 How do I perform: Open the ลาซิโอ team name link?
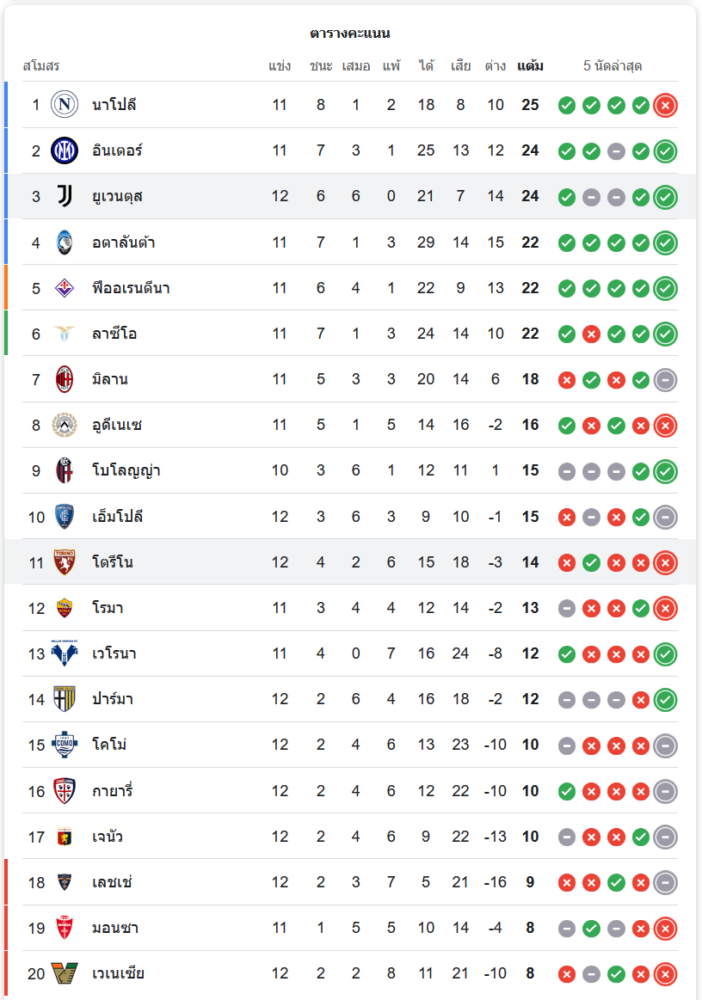(114, 334)
